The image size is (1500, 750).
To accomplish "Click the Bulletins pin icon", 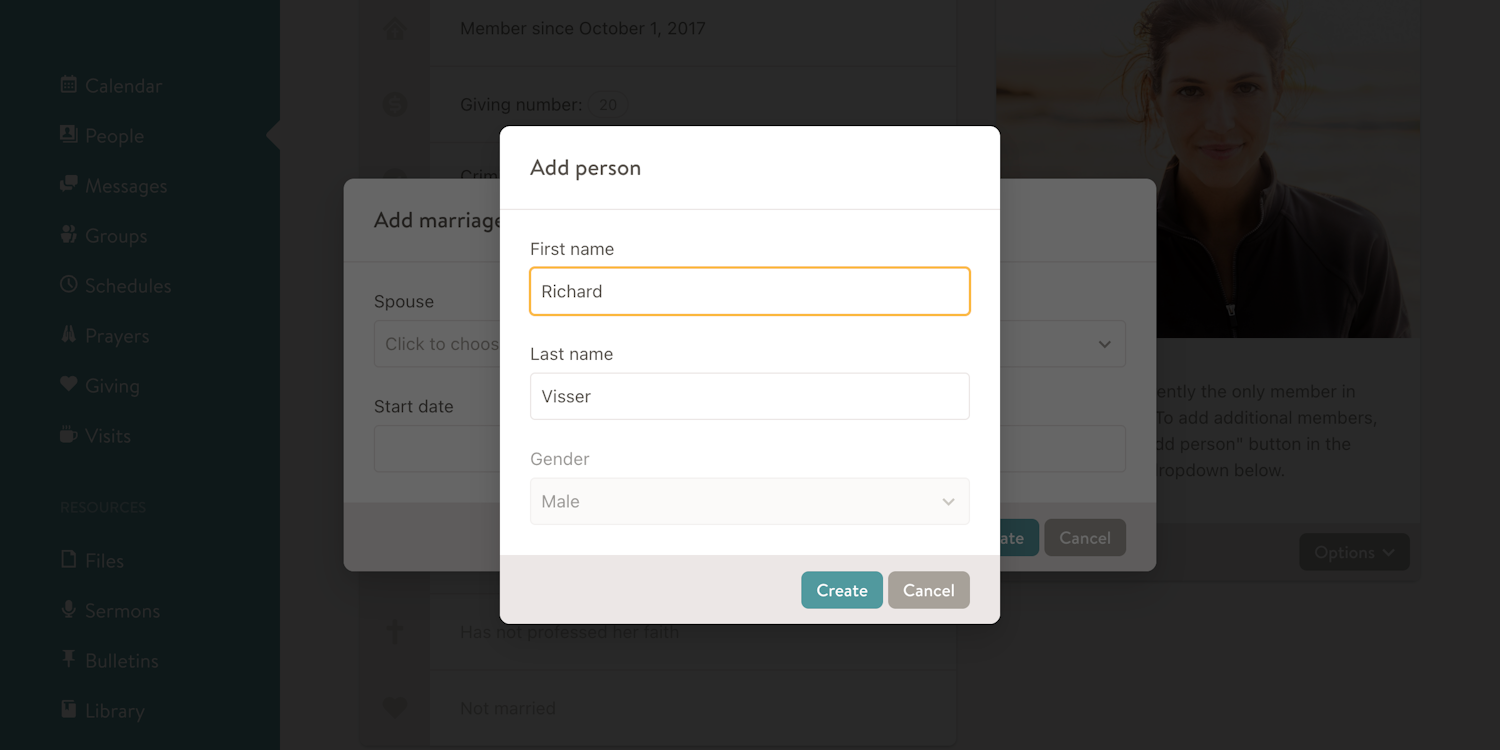I will tap(68, 660).
